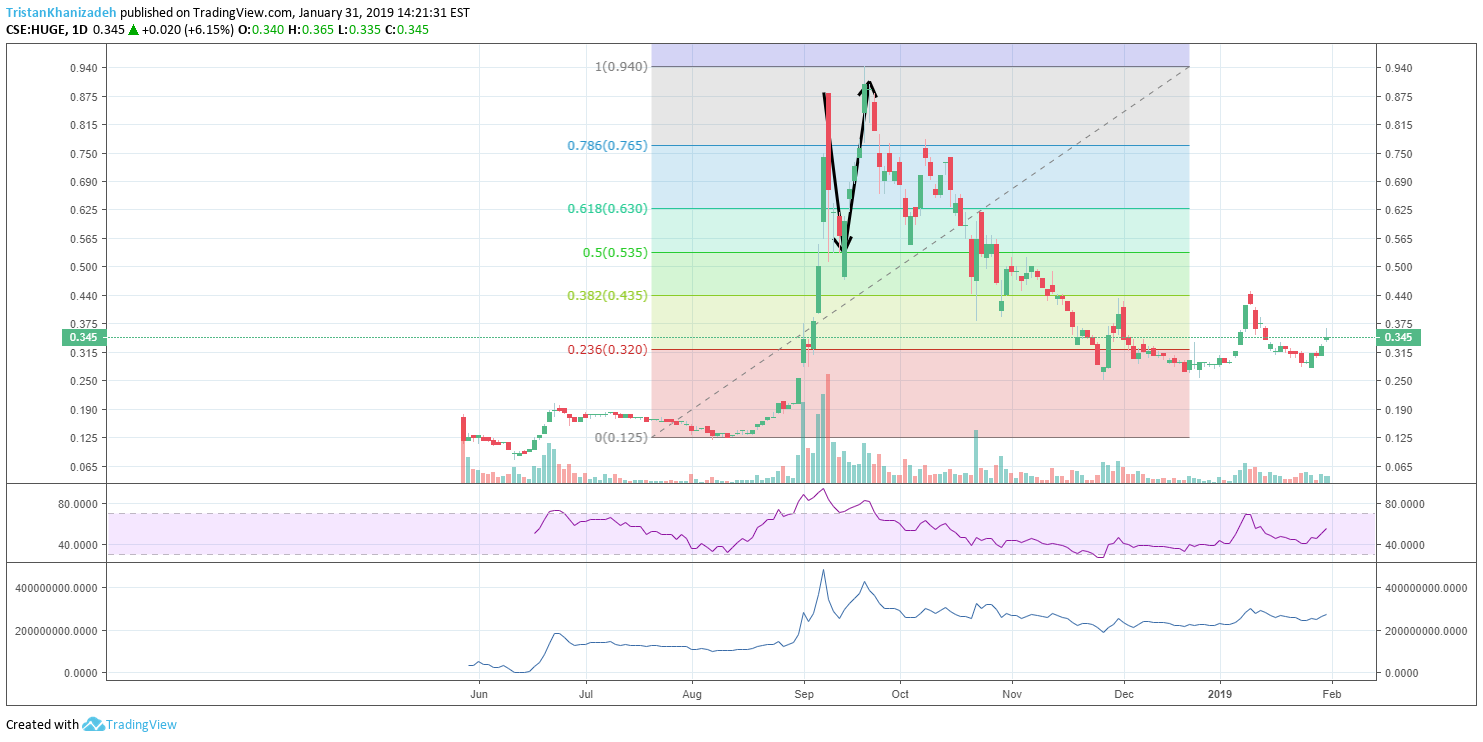Screen dimensions: 1483x742
Task: Click the TradingView cloud logo icon
Action: pos(93,724)
